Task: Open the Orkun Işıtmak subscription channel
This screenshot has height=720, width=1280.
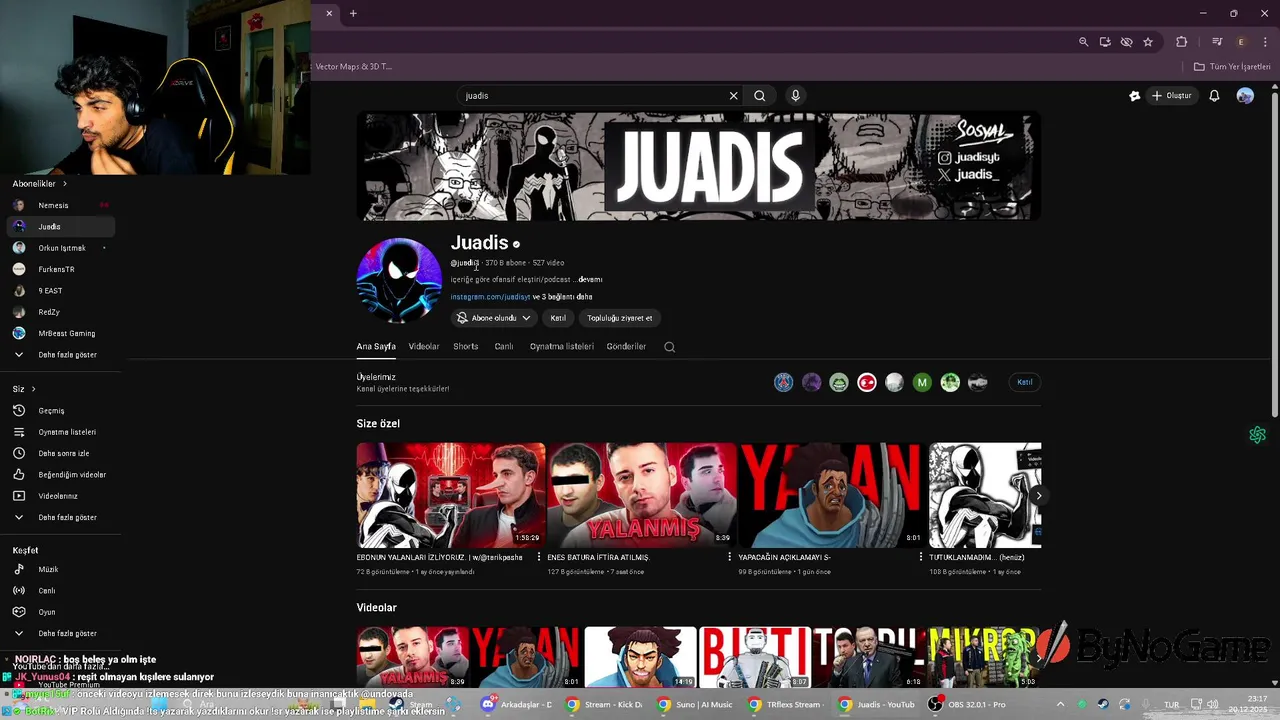Action: pos(60,248)
